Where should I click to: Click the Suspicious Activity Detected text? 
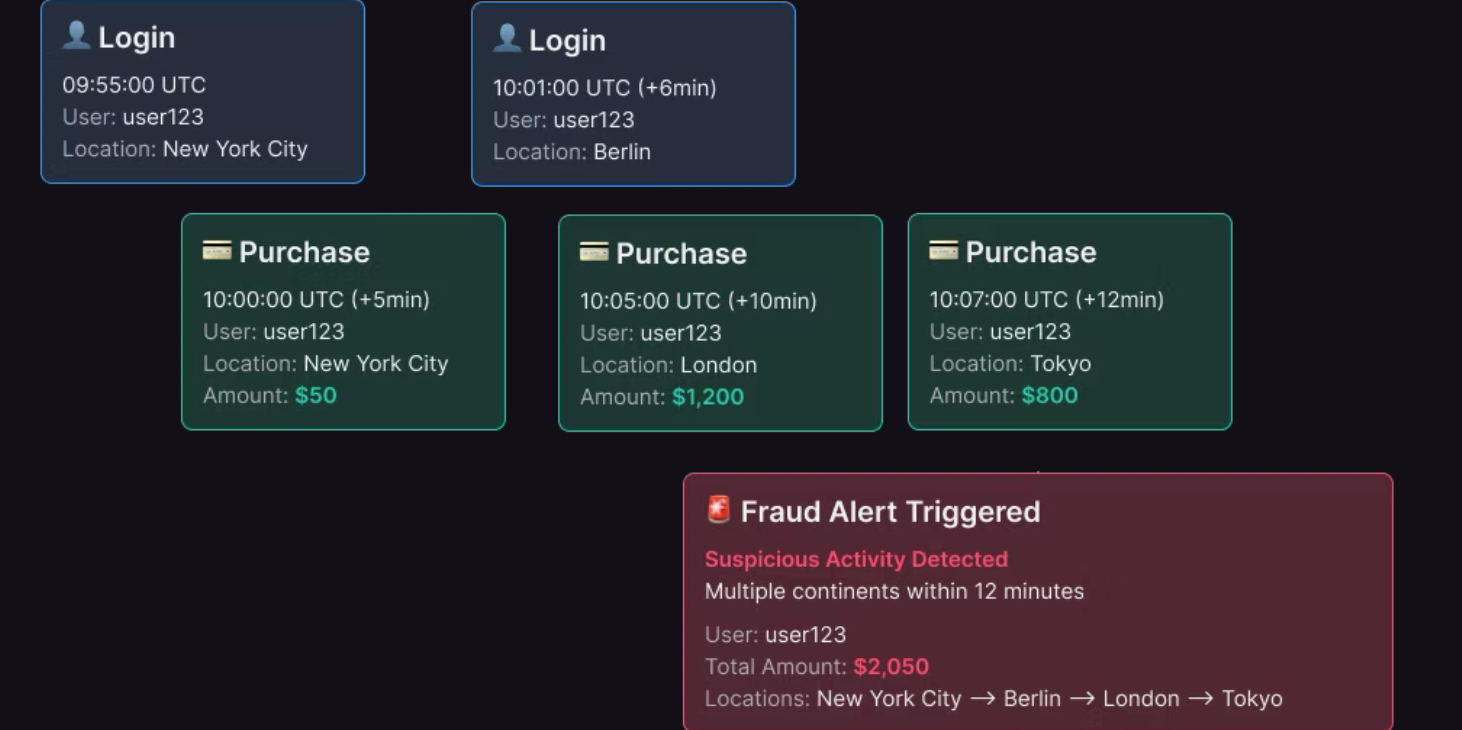pyautogui.click(x=856, y=559)
